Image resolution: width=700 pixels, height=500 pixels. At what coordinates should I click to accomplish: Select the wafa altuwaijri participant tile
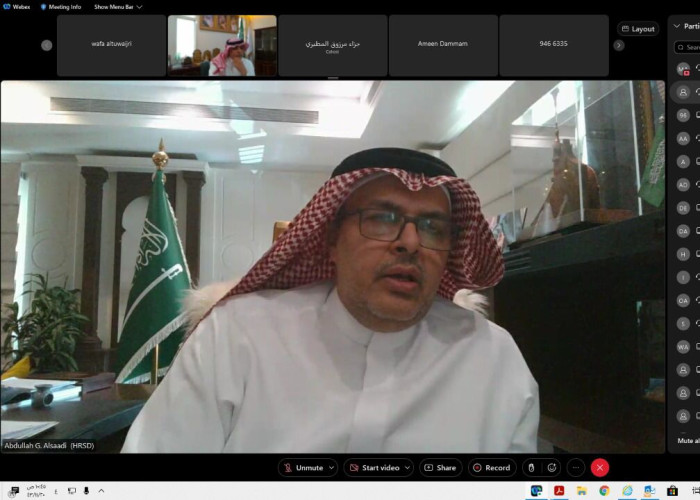(x=111, y=45)
